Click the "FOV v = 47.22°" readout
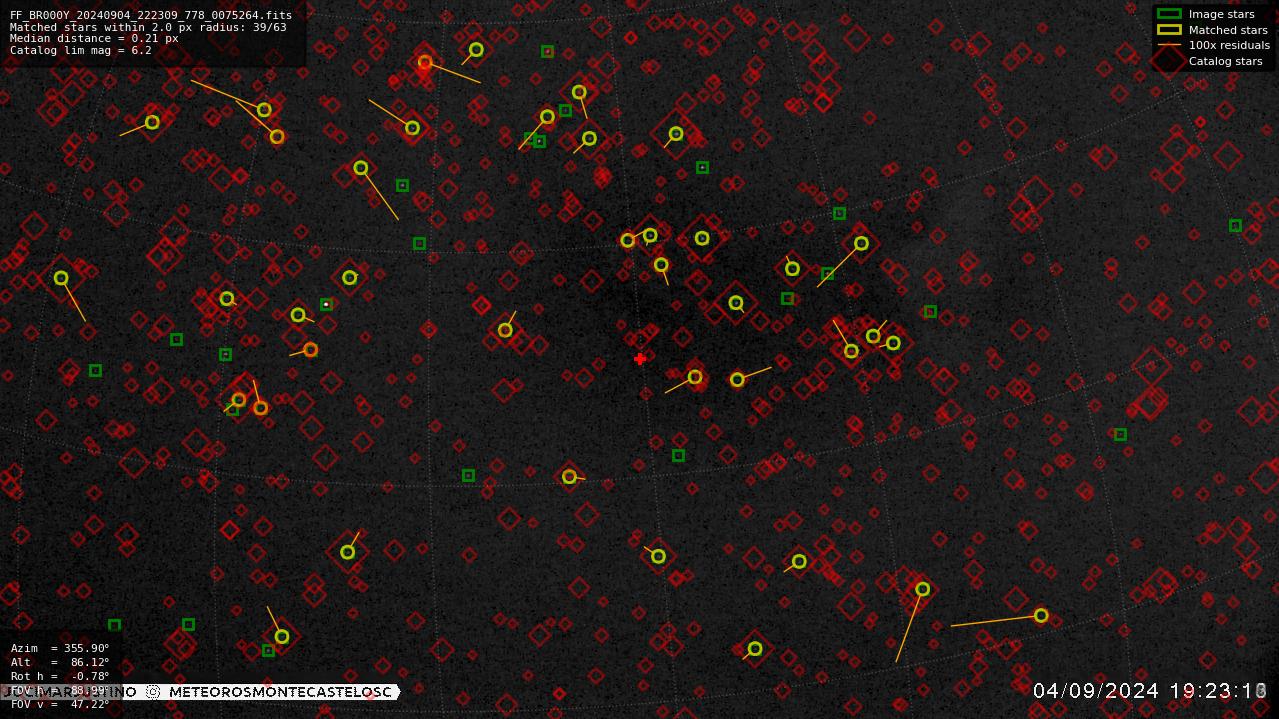Viewport: 1279px width, 719px height. tap(60, 704)
